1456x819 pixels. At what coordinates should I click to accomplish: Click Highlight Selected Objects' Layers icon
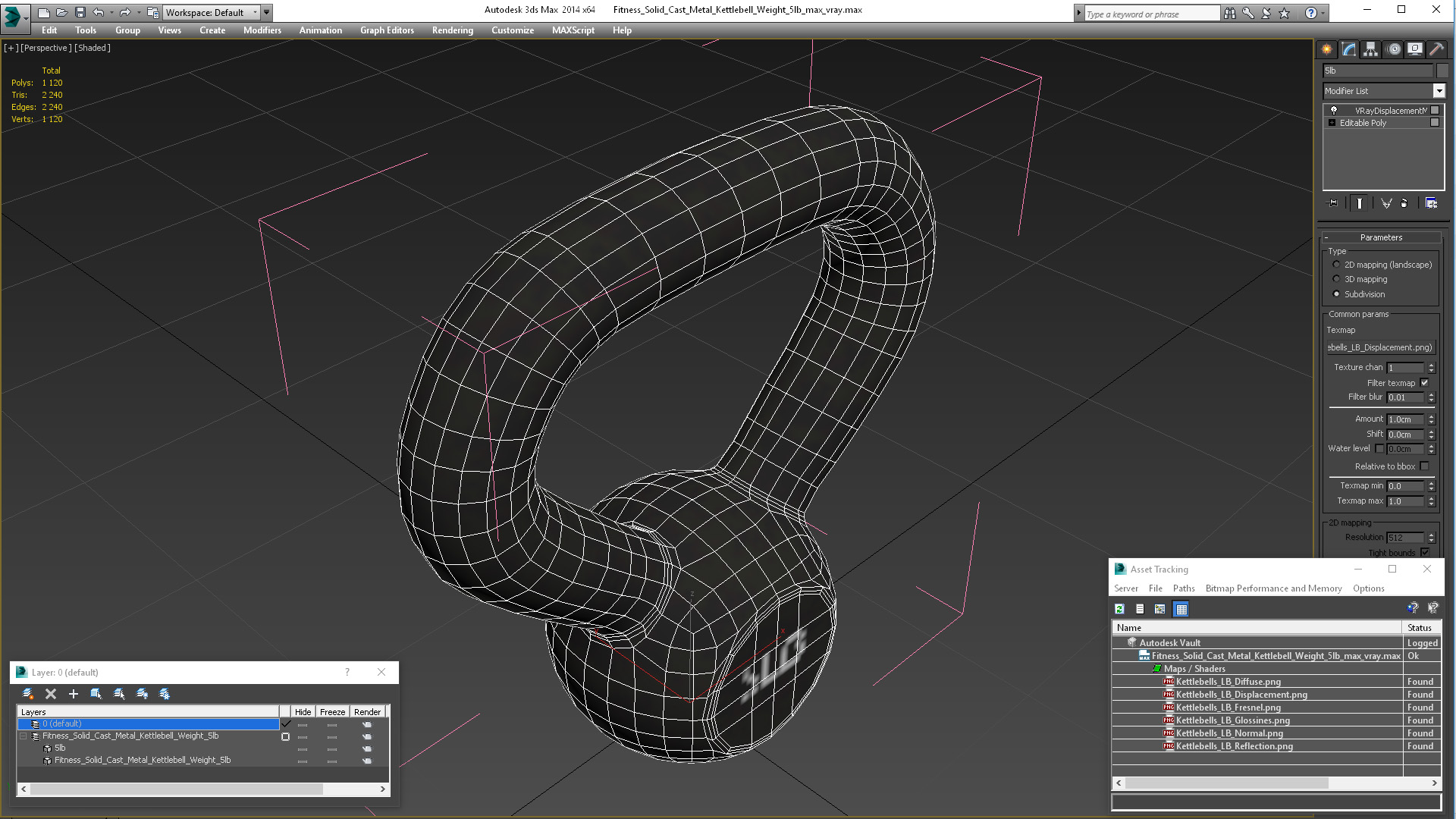click(119, 694)
